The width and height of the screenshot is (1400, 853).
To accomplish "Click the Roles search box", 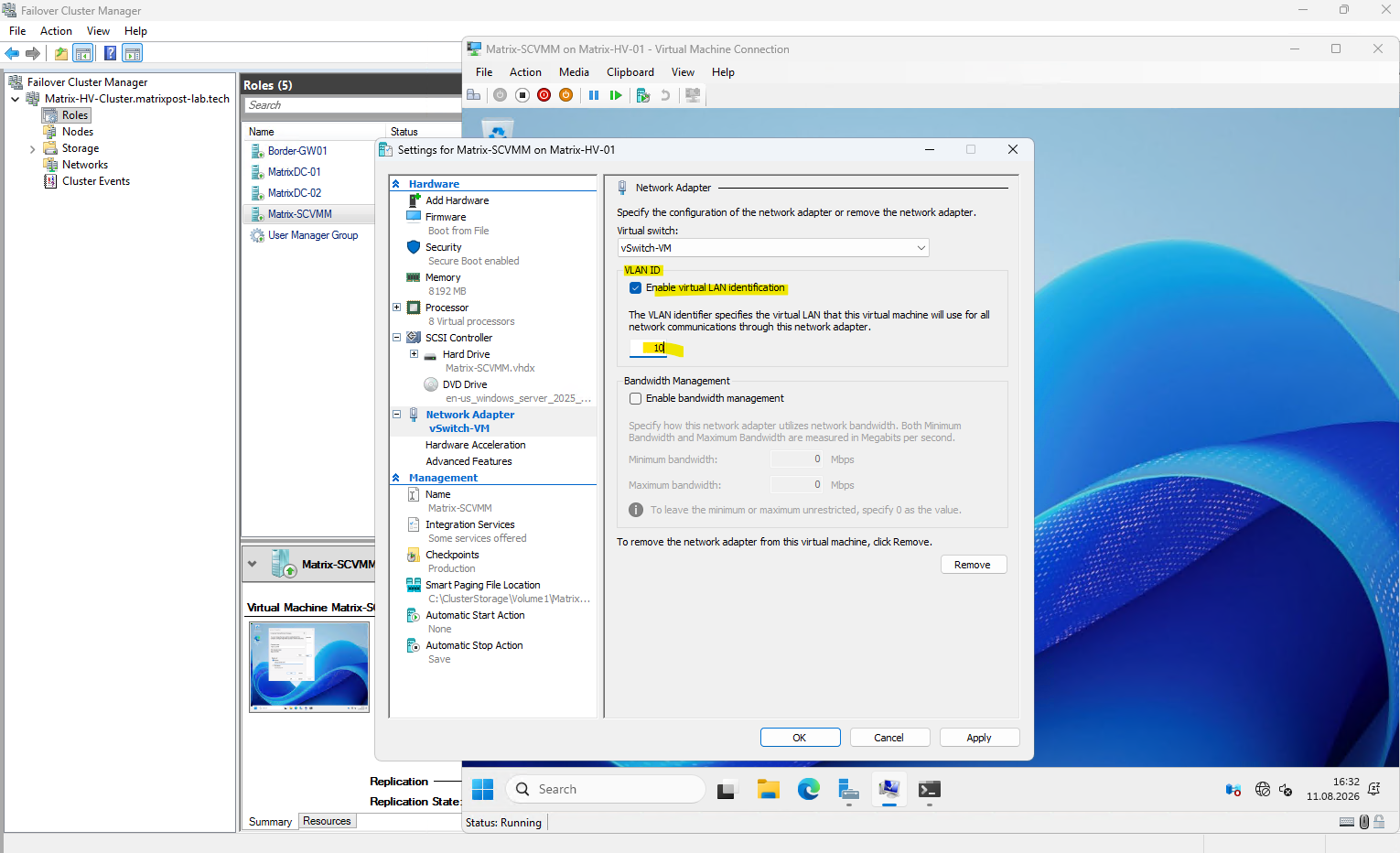I will [353, 105].
